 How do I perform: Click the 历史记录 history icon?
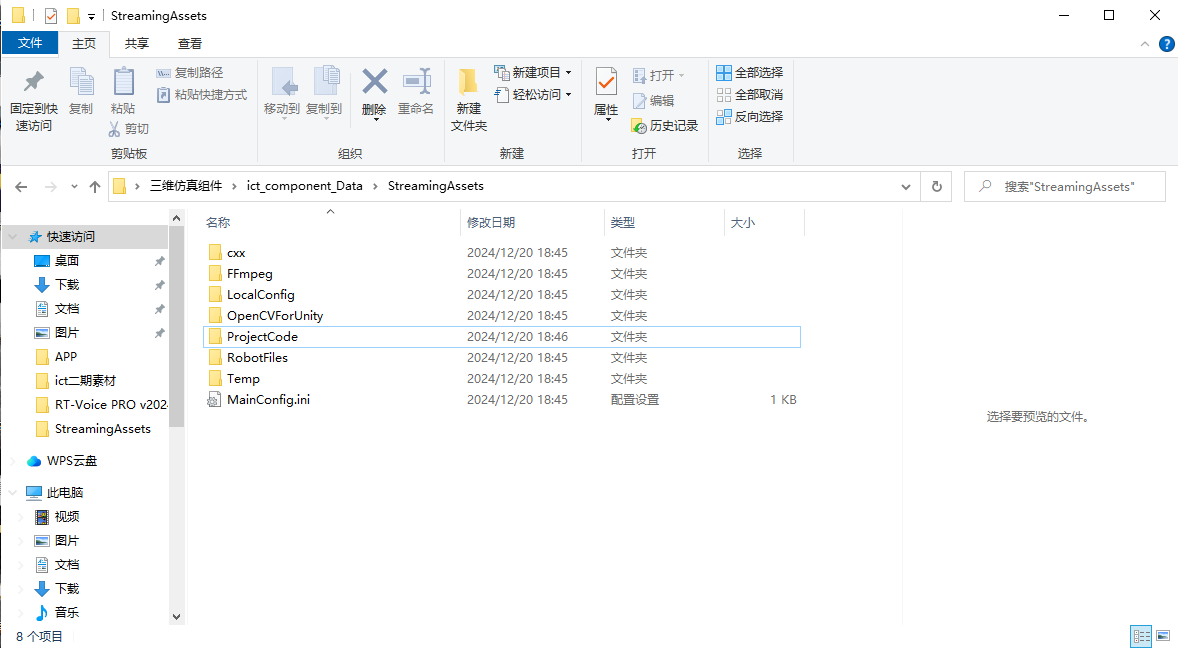640,126
